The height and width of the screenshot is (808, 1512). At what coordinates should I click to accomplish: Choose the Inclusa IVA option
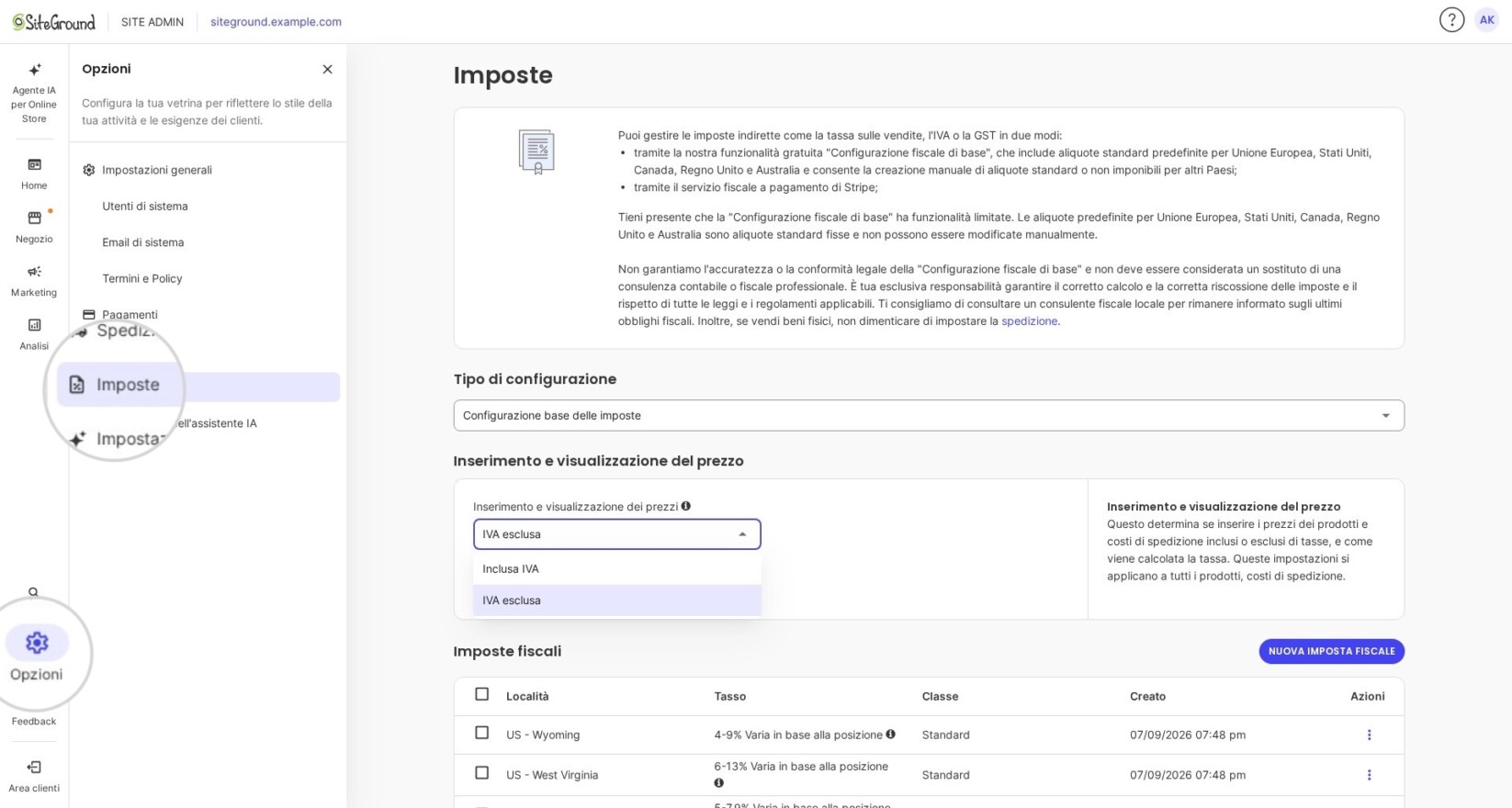point(617,569)
